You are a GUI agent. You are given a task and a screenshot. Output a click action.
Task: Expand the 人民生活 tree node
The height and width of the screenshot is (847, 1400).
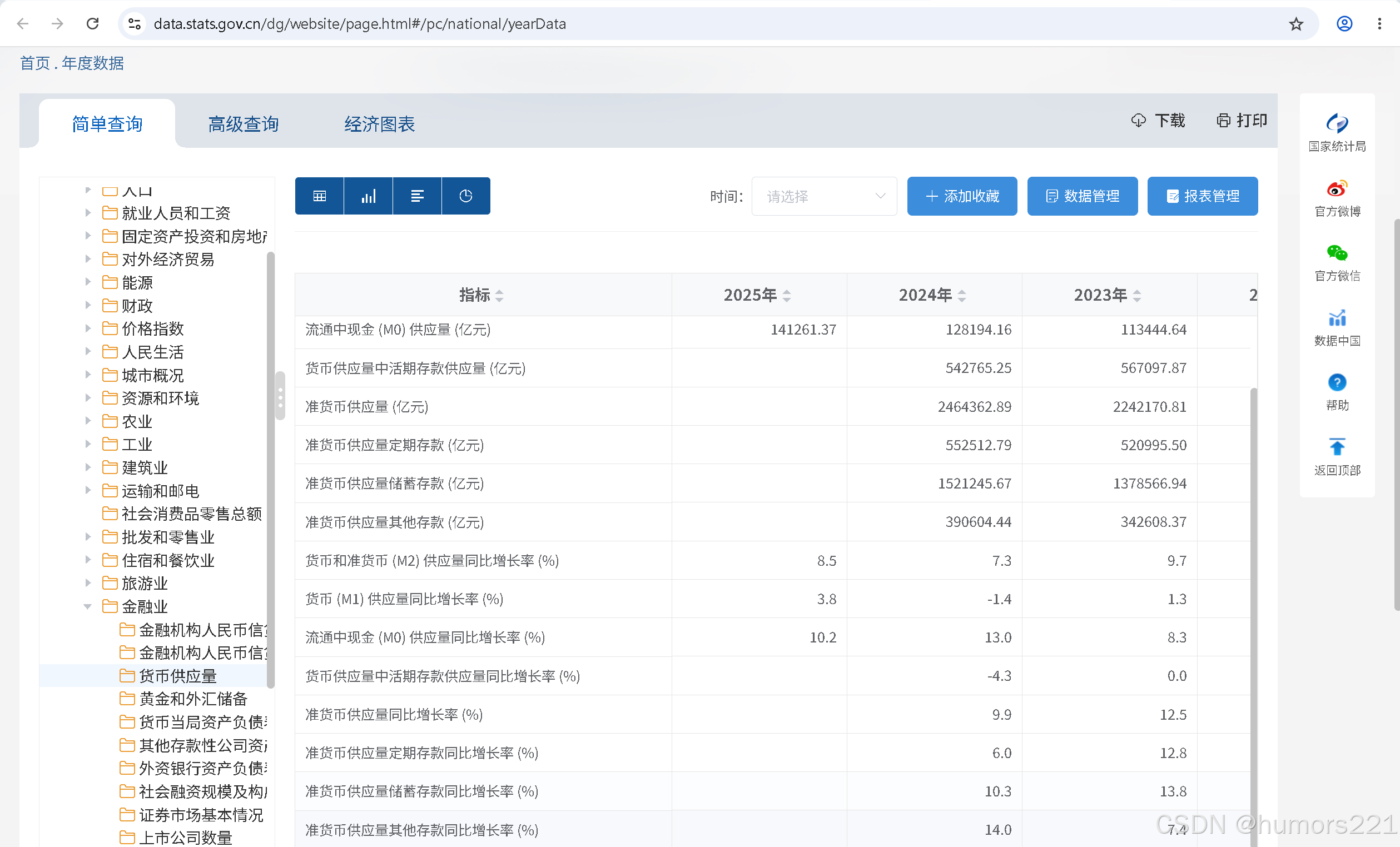(x=88, y=352)
